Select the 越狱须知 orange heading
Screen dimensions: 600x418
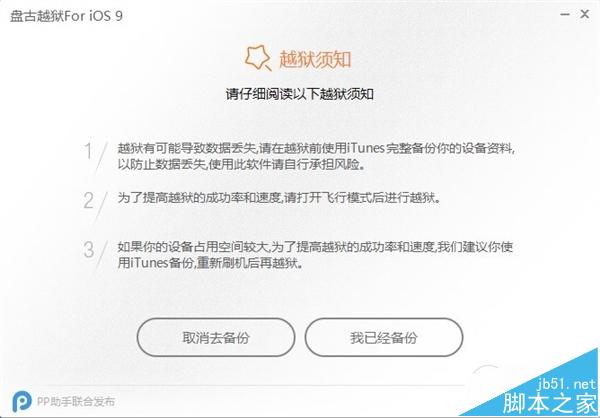(x=315, y=59)
